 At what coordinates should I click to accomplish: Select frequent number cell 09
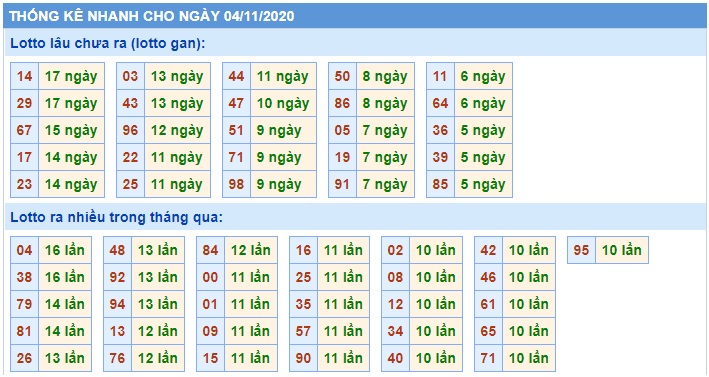point(210,331)
